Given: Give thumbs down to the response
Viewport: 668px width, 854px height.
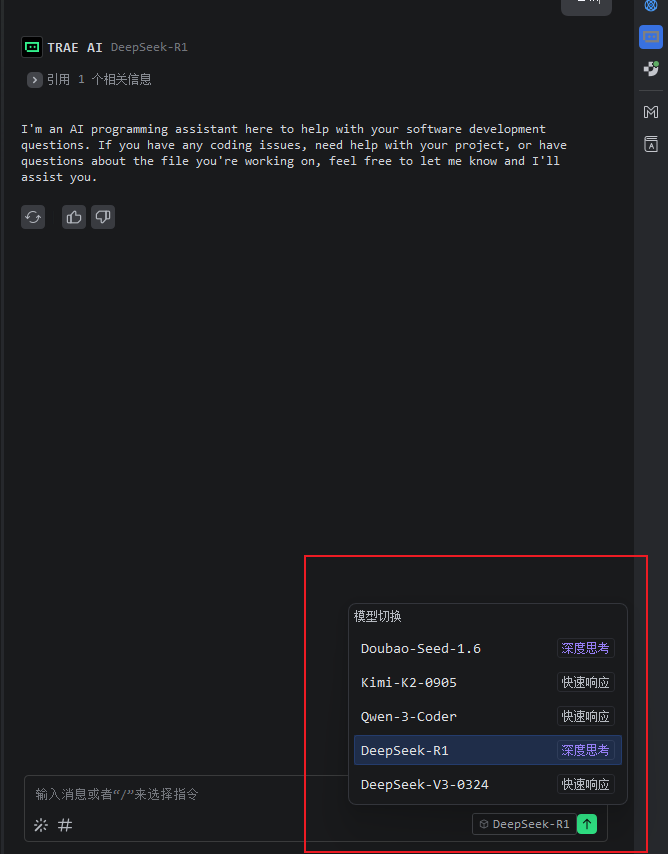Looking at the screenshot, I should click(x=103, y=217).
